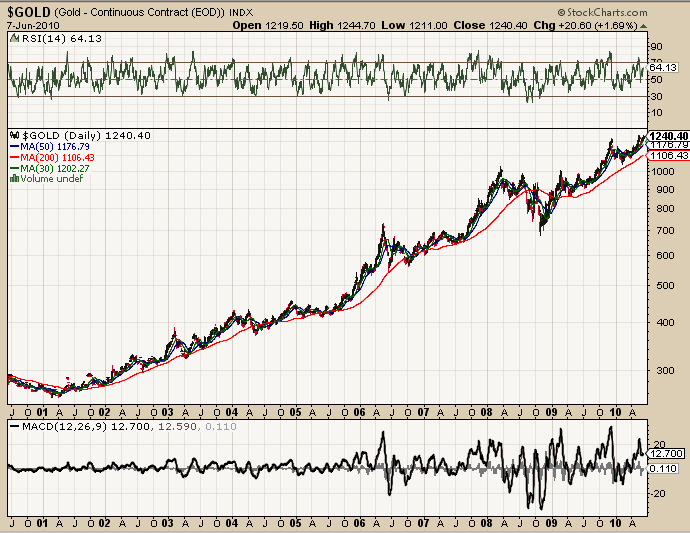Click the '$GOLD (Daily) 1240.40' legend text
Image resolution: width=690 pixels, height=533 pixels.
tap(86, 136)
